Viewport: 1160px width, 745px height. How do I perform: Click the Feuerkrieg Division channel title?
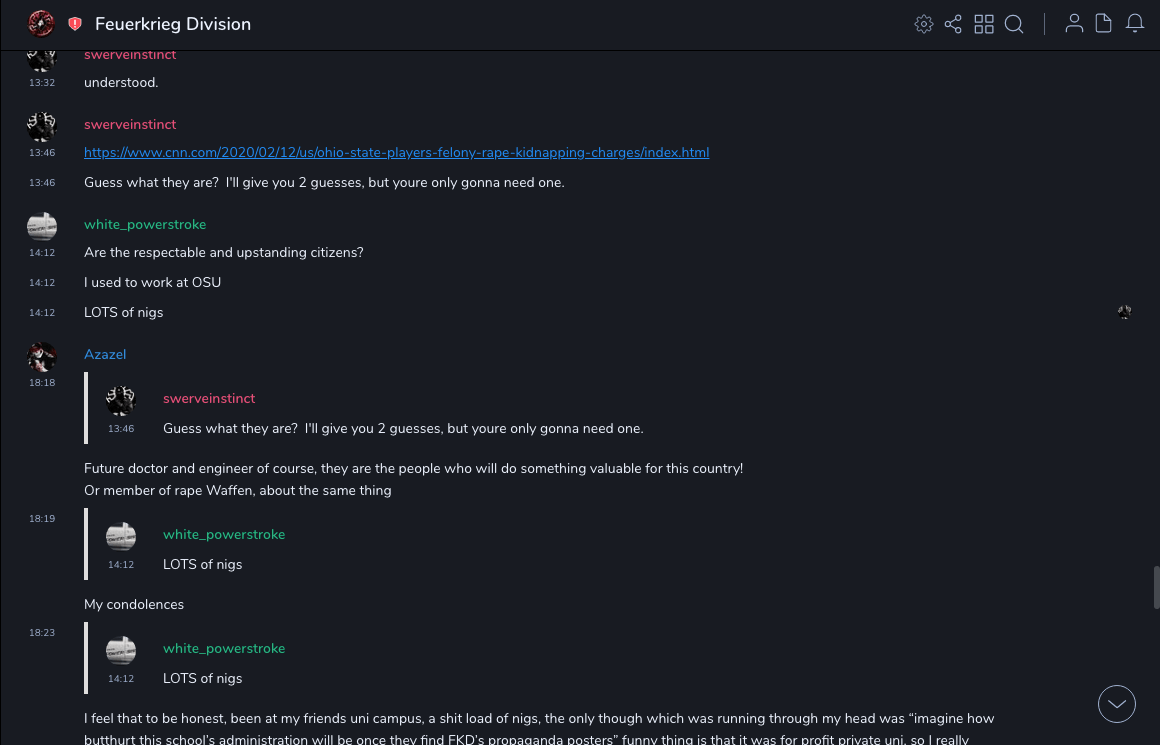[x=173, y=24]
